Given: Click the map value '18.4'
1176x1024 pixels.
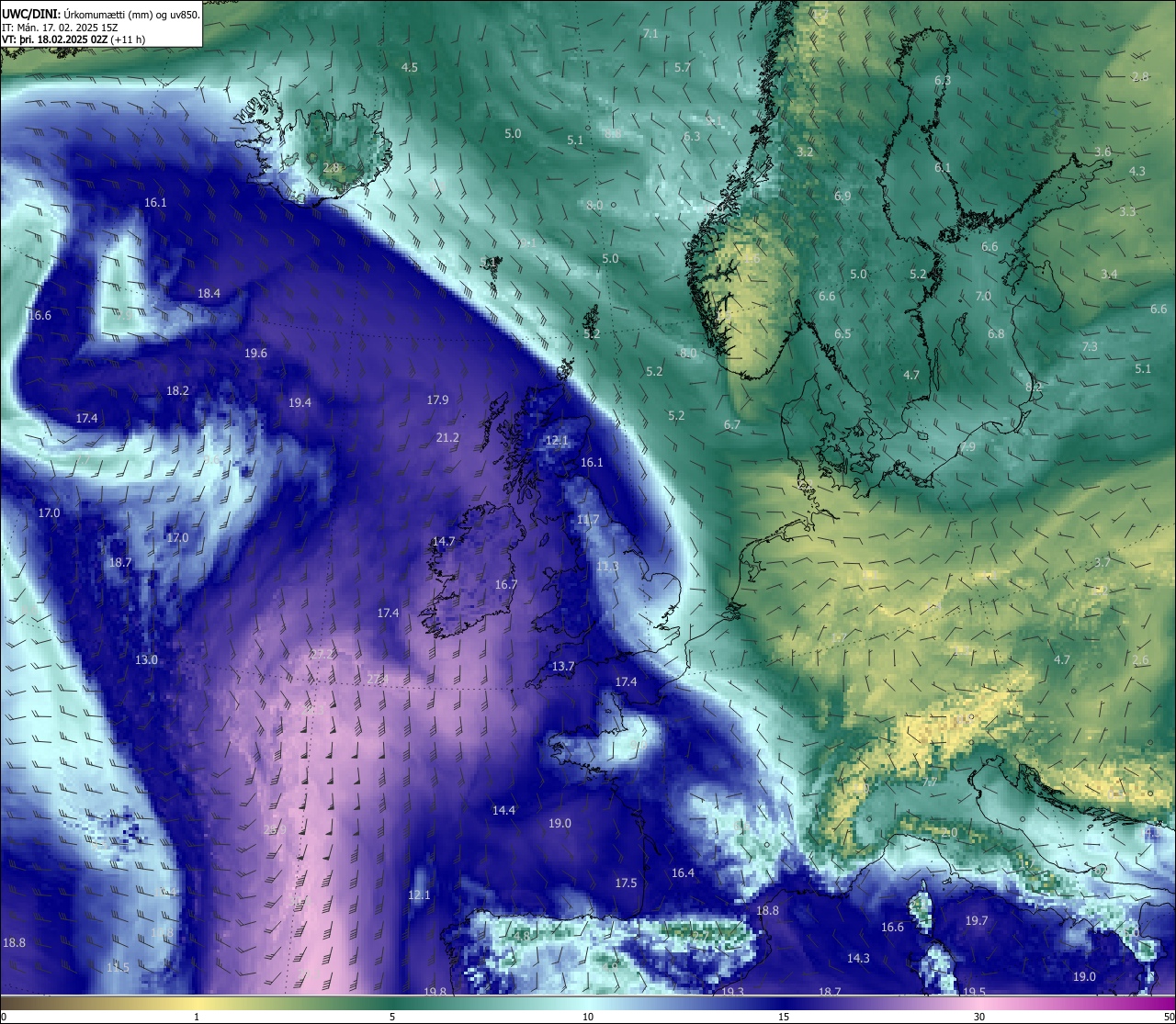Looking at the screenshot, I should click(x=209, y=294).
